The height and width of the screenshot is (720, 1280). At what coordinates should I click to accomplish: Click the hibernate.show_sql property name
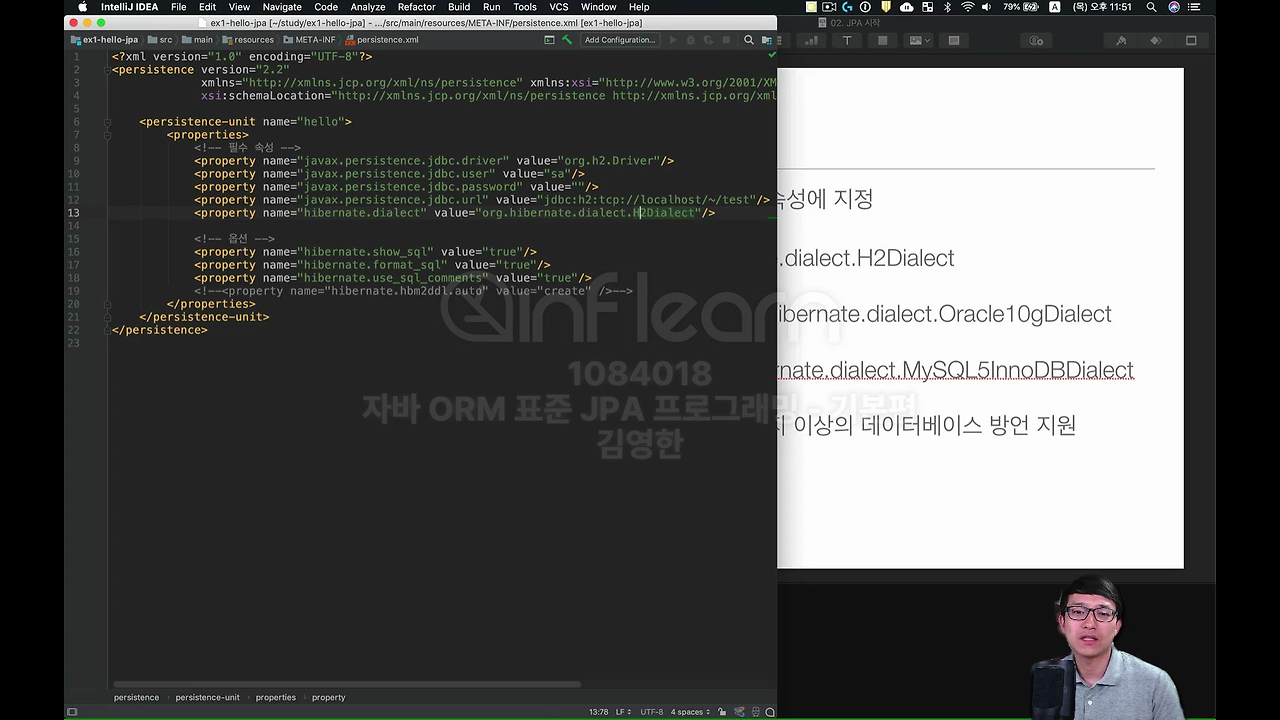(x=368, y=252)
